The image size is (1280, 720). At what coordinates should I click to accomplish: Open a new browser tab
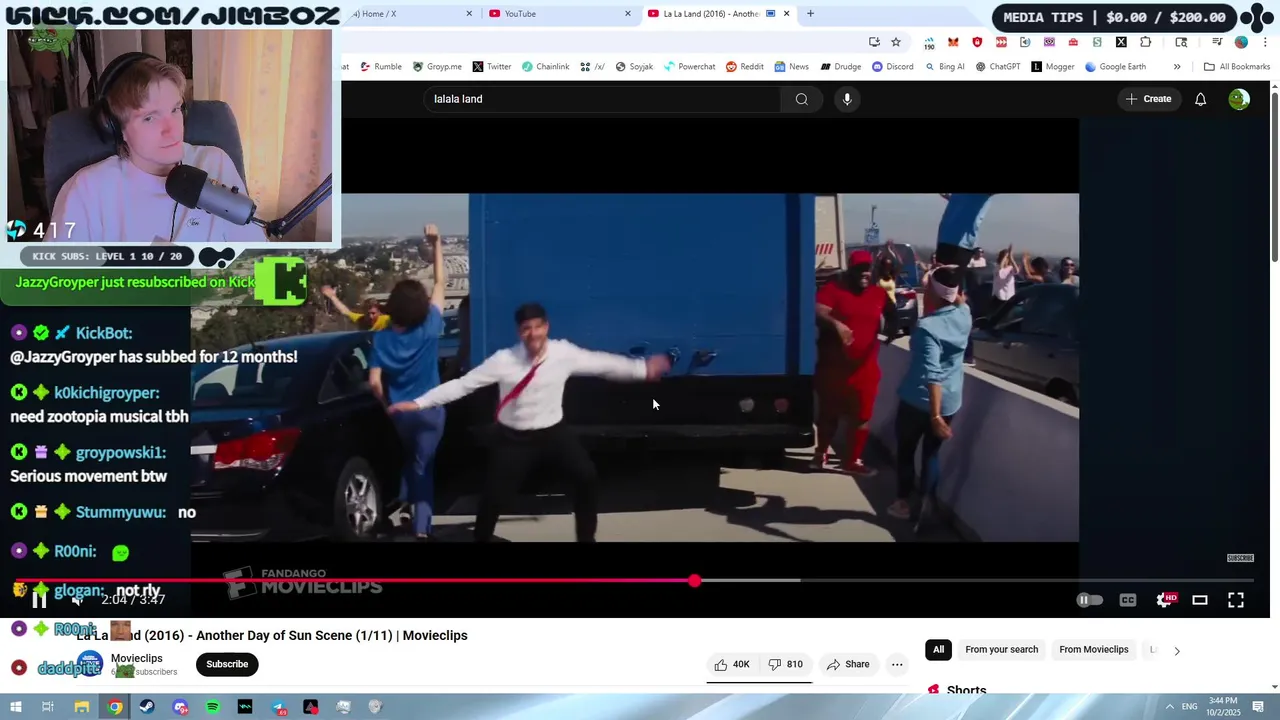click(x=810, y=14)
